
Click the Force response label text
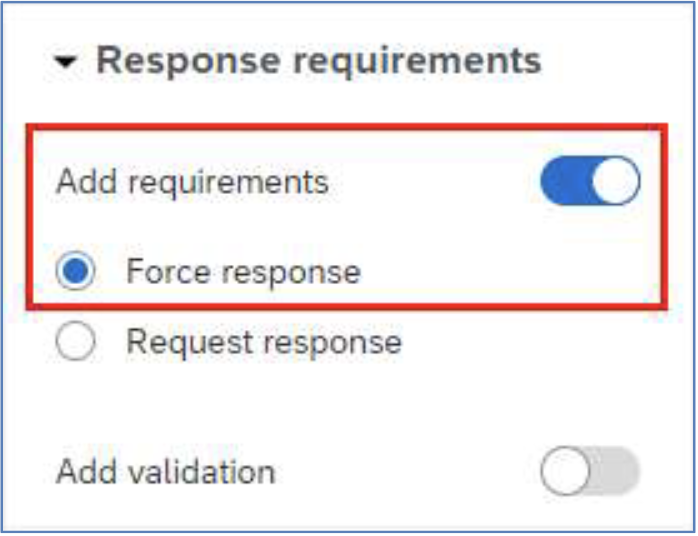coord(243,272)
